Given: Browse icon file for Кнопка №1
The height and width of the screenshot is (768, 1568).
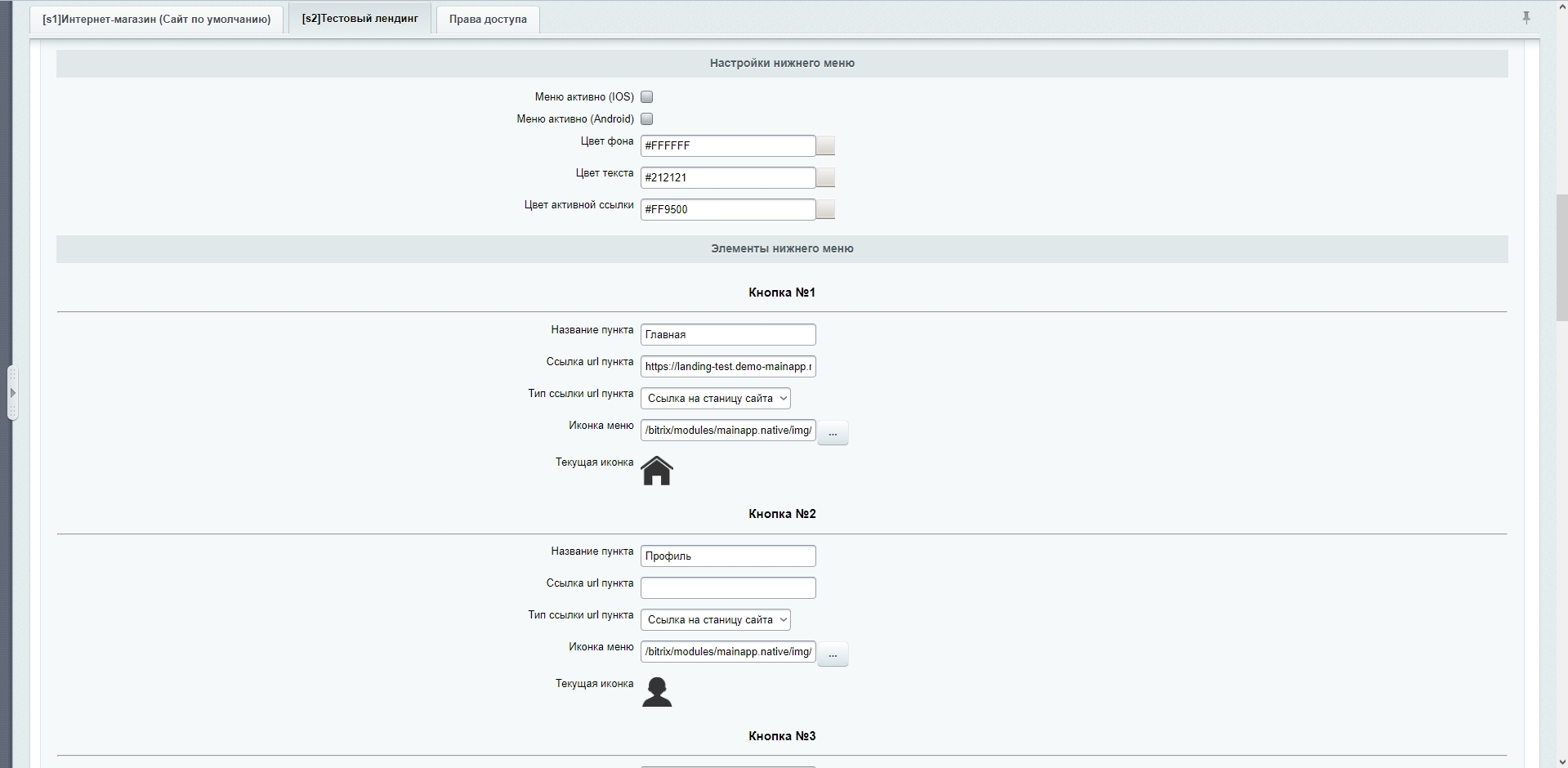Looking at the screenshot, I should tap(833, 433).
